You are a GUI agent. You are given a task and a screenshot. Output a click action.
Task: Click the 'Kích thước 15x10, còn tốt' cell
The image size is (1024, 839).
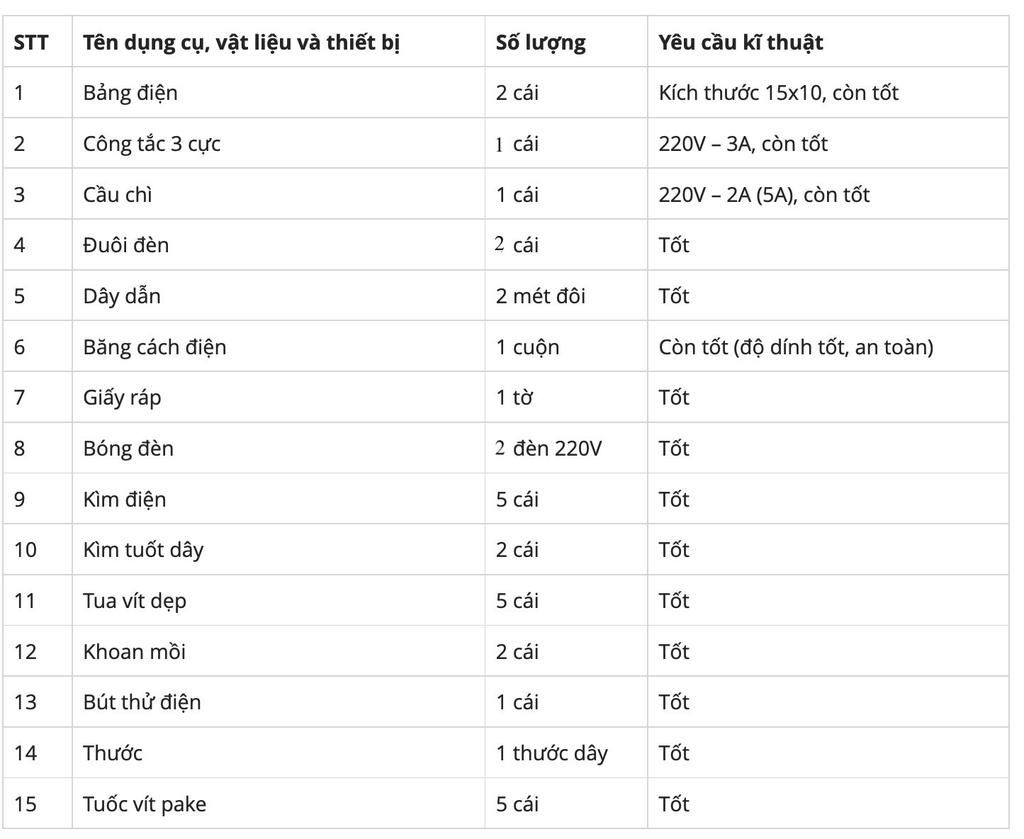(x=779, y=93)
